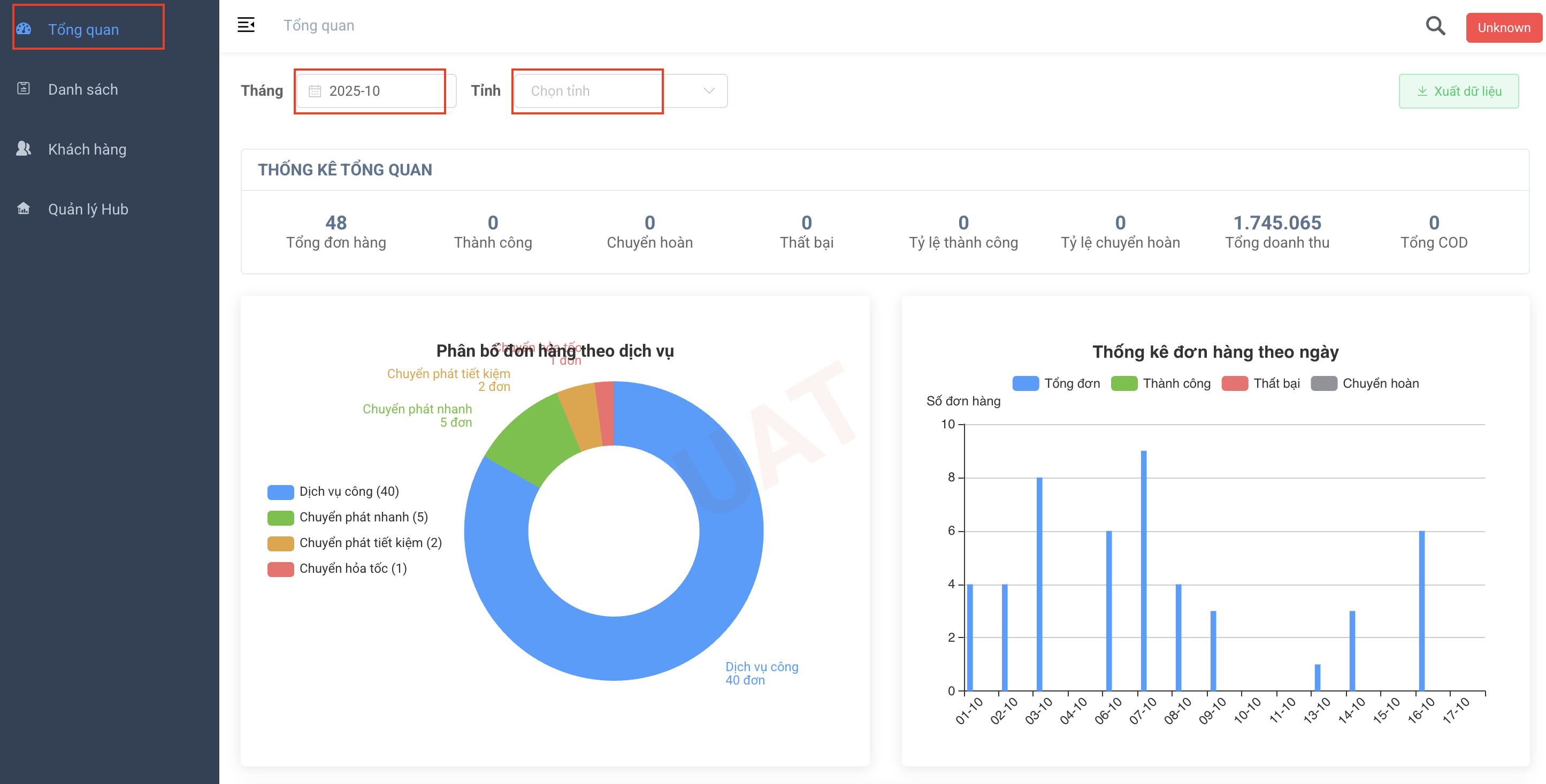Image resolution: width=1546 pixels, height=784 pixels.
Task: Open search with the magnifier icon
Action: 1435,26
